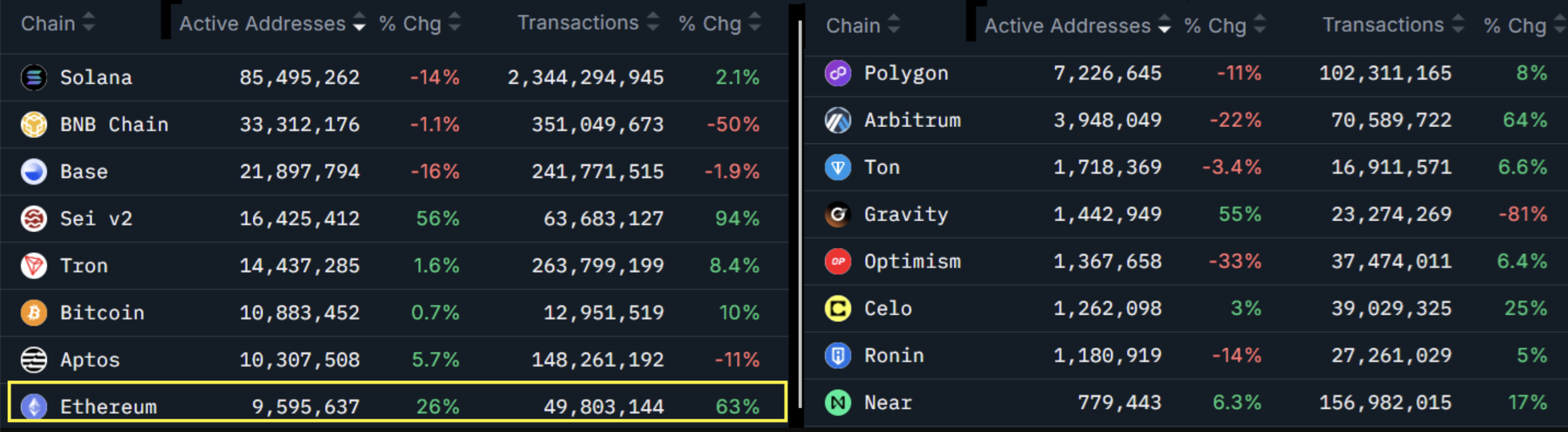1568x432 pixels.
Task: Click the Near green logo icon
Action: (838, 403)
